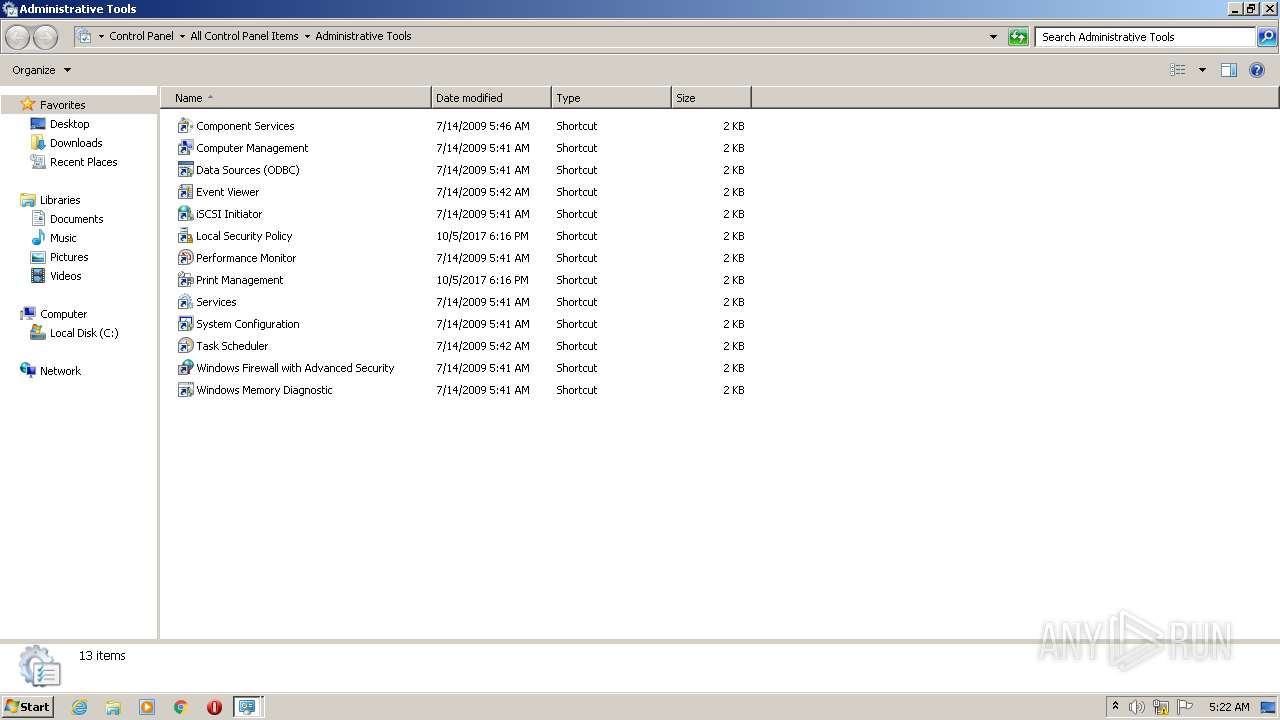This screenshot has width=1280, height=720.
Task: Select the Print Management icon
Action: point(185,280)
